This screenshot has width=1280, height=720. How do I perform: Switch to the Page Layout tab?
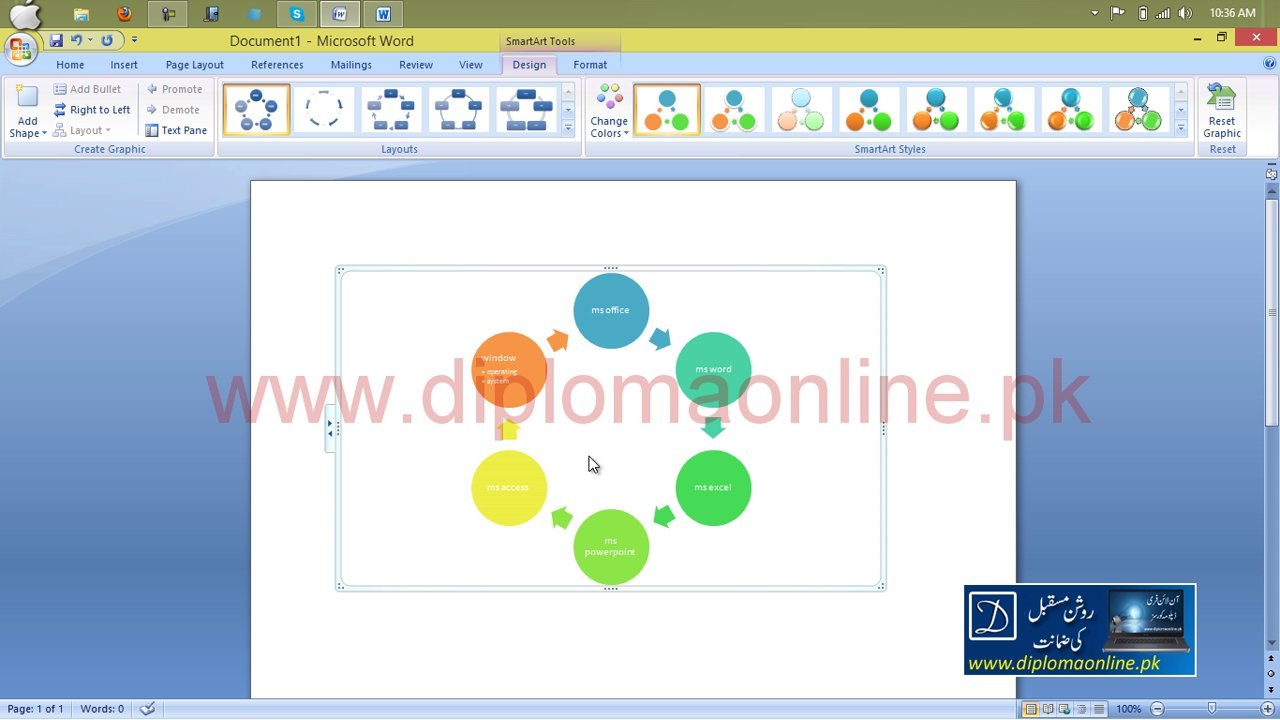(195, 64)
